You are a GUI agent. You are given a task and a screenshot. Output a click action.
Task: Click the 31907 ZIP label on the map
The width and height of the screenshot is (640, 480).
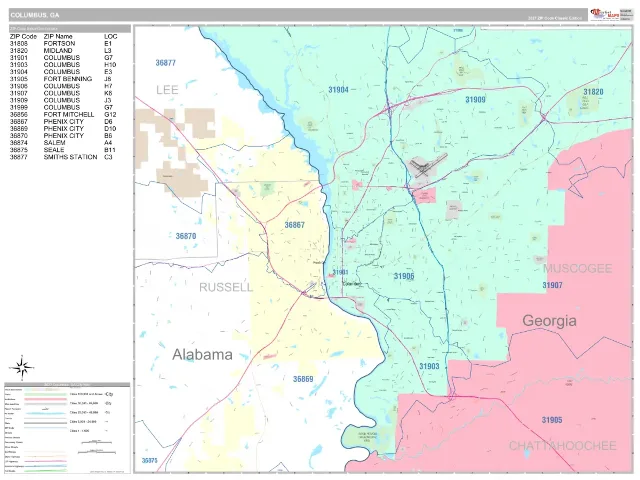coord(552,285)
